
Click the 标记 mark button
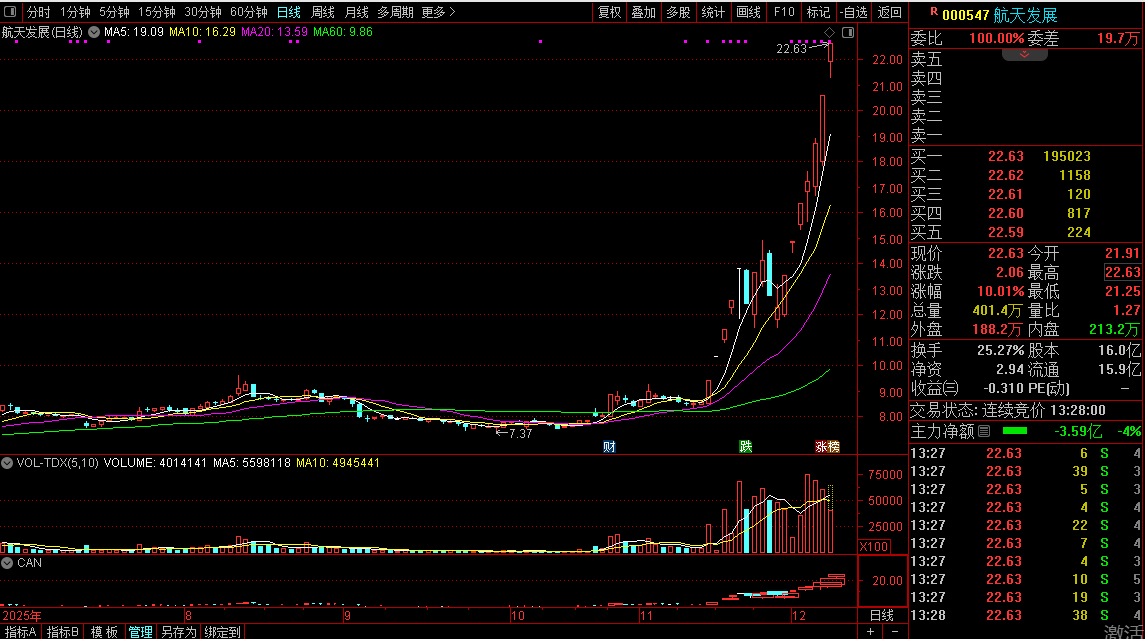point(818,12)
